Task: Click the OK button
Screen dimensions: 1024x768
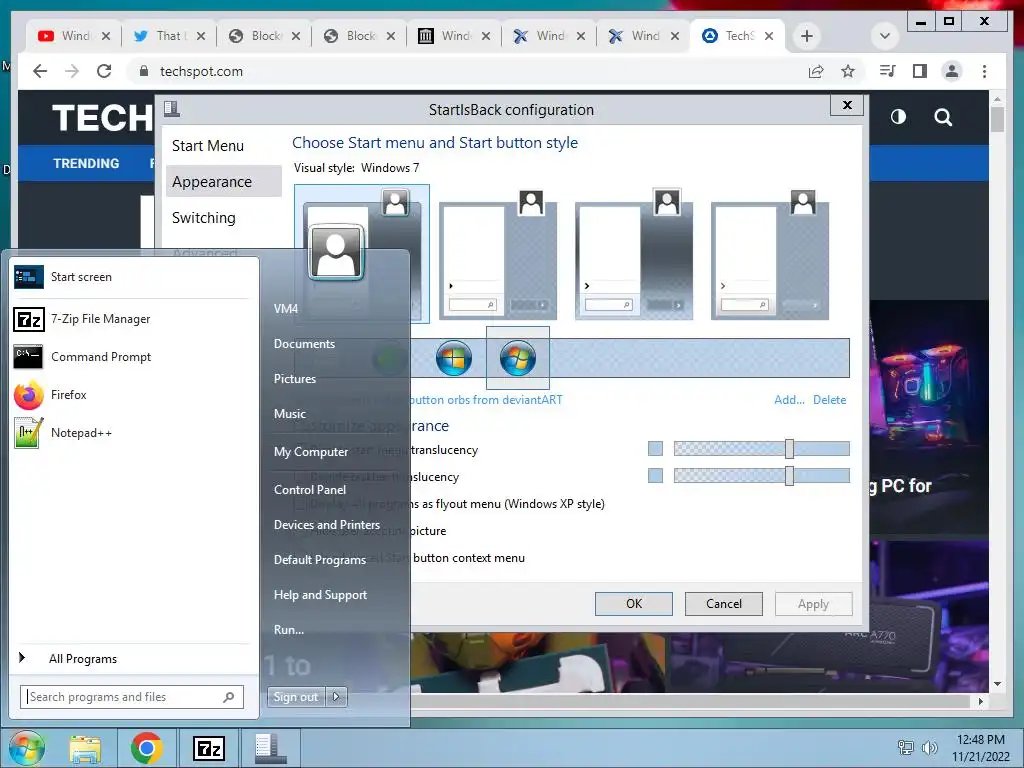Action: pyautogui.click(x=633, y=604)
